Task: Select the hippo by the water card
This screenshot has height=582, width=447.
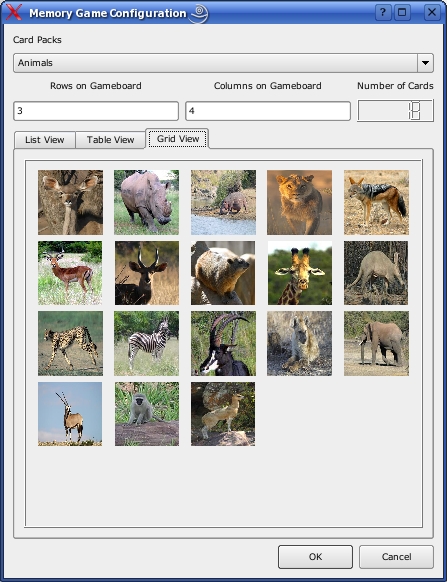Action: (x=223, y=202)
